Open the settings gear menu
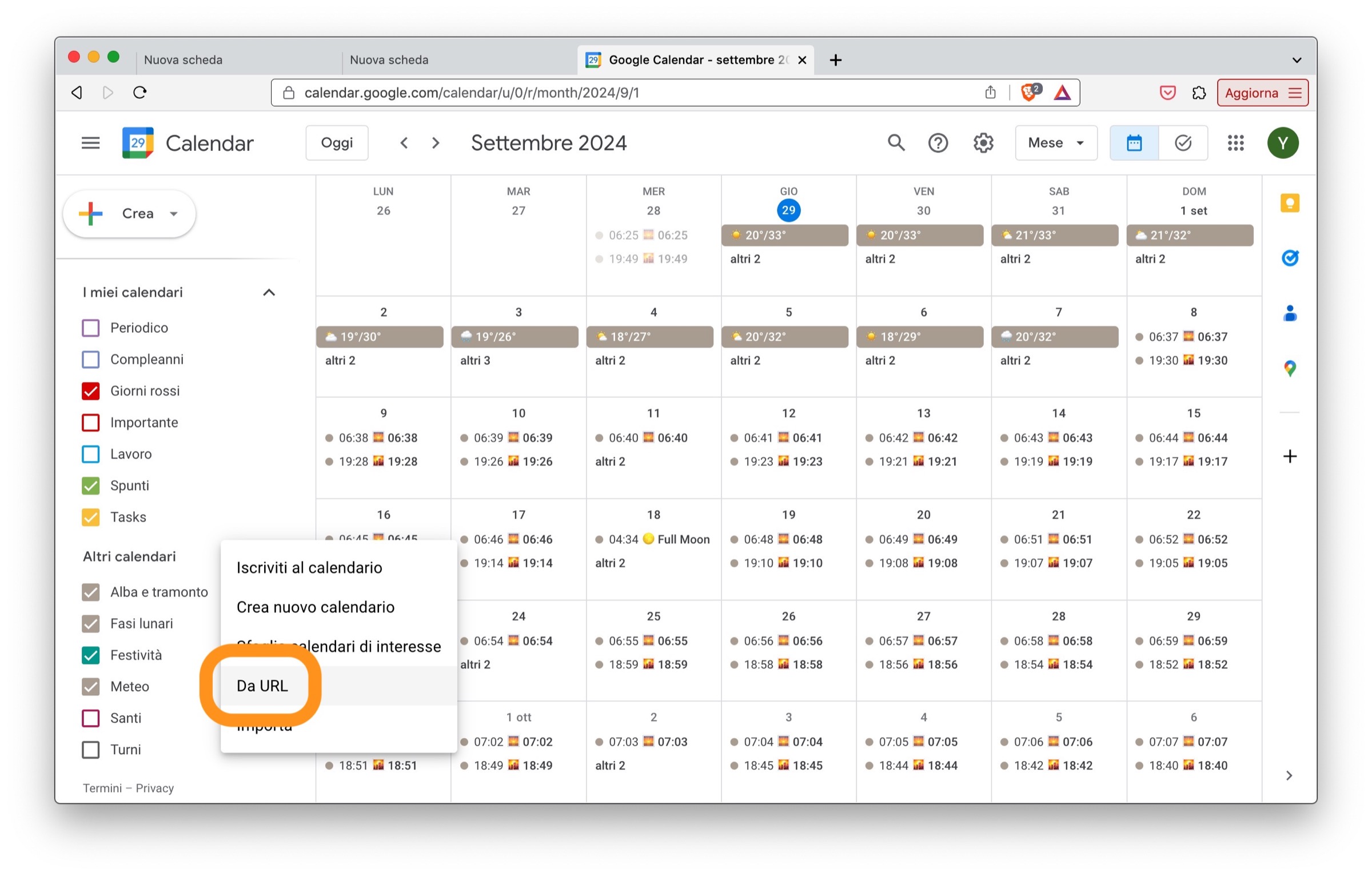 click(983, 142)
